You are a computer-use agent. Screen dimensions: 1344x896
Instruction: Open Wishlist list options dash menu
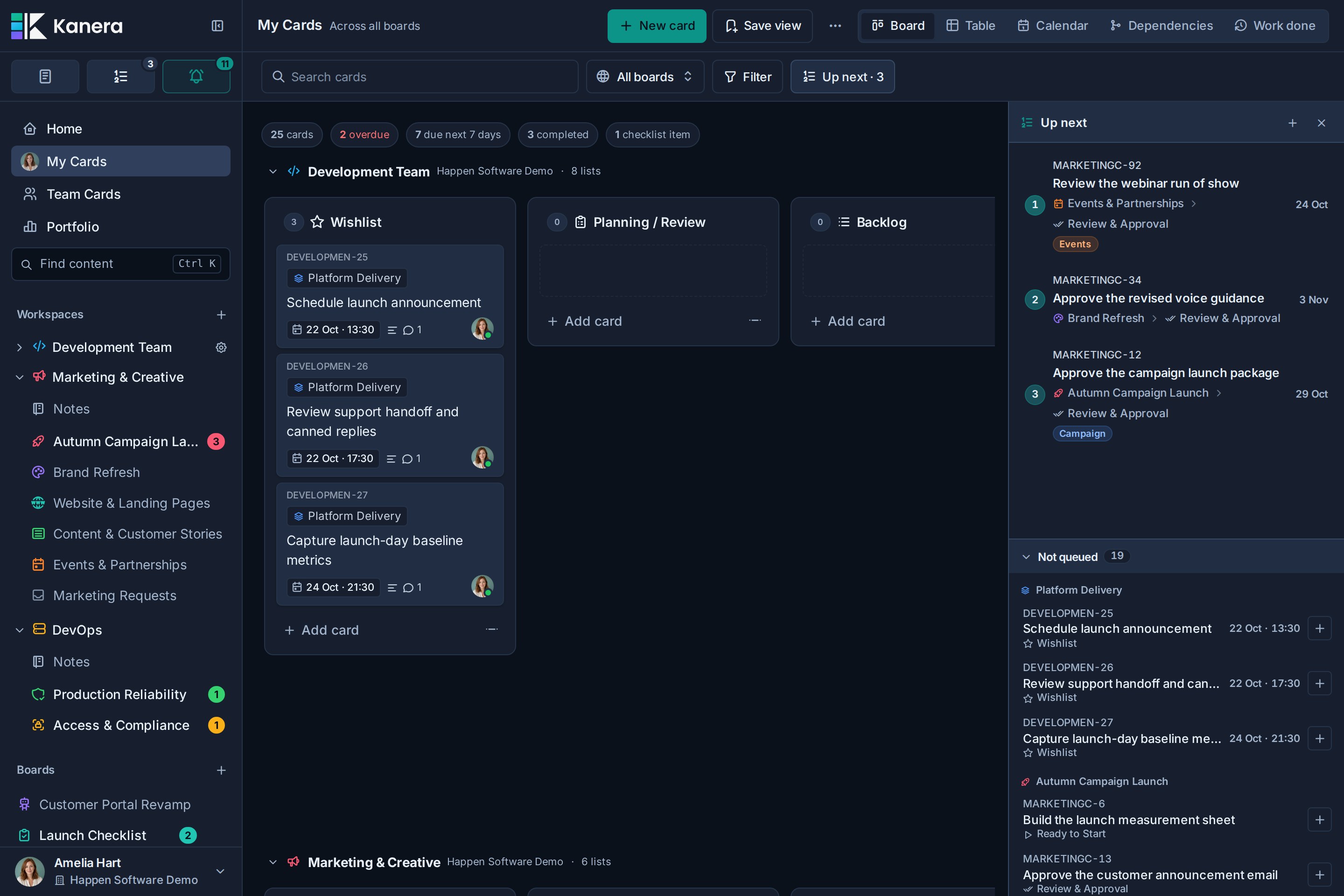tap(491, 629)
